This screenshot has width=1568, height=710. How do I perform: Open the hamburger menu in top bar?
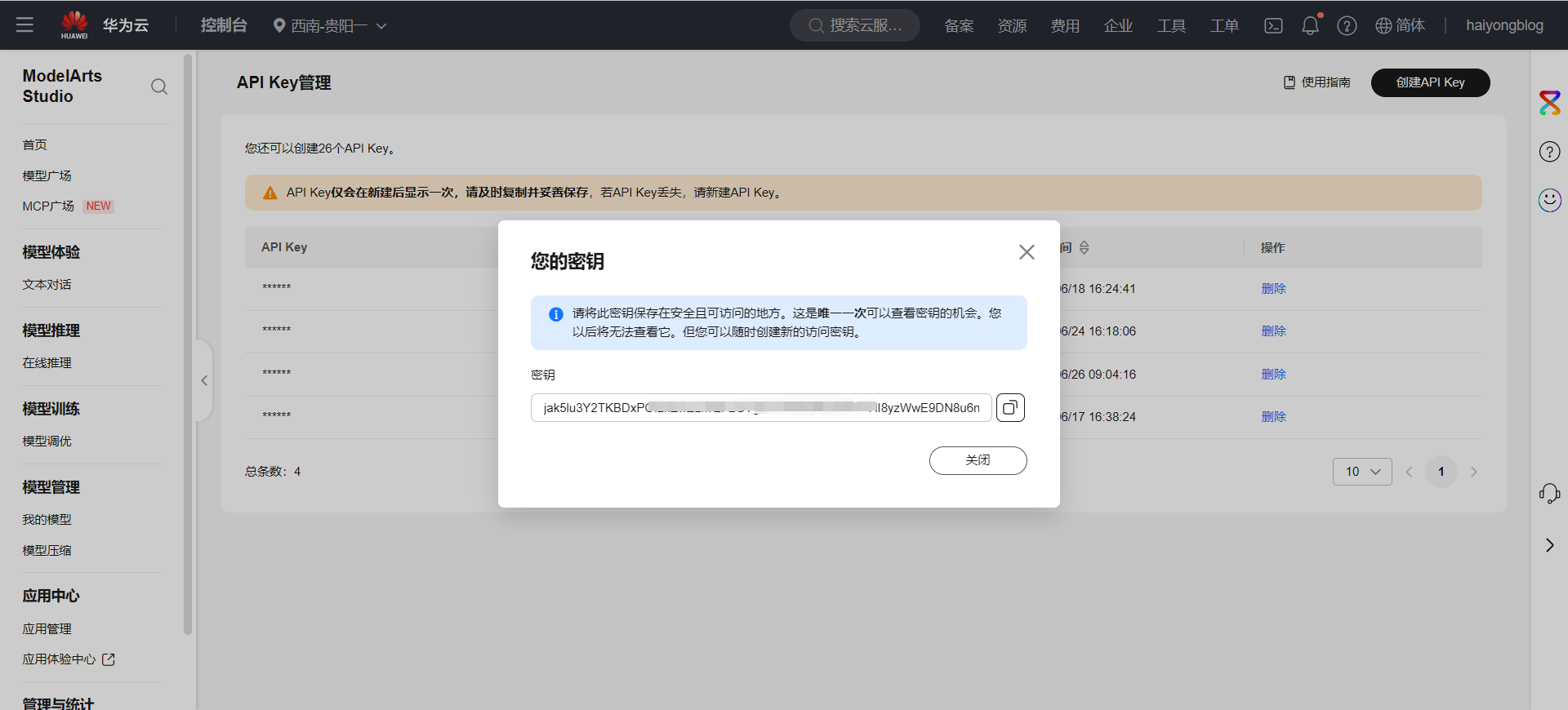coord(24,25)
